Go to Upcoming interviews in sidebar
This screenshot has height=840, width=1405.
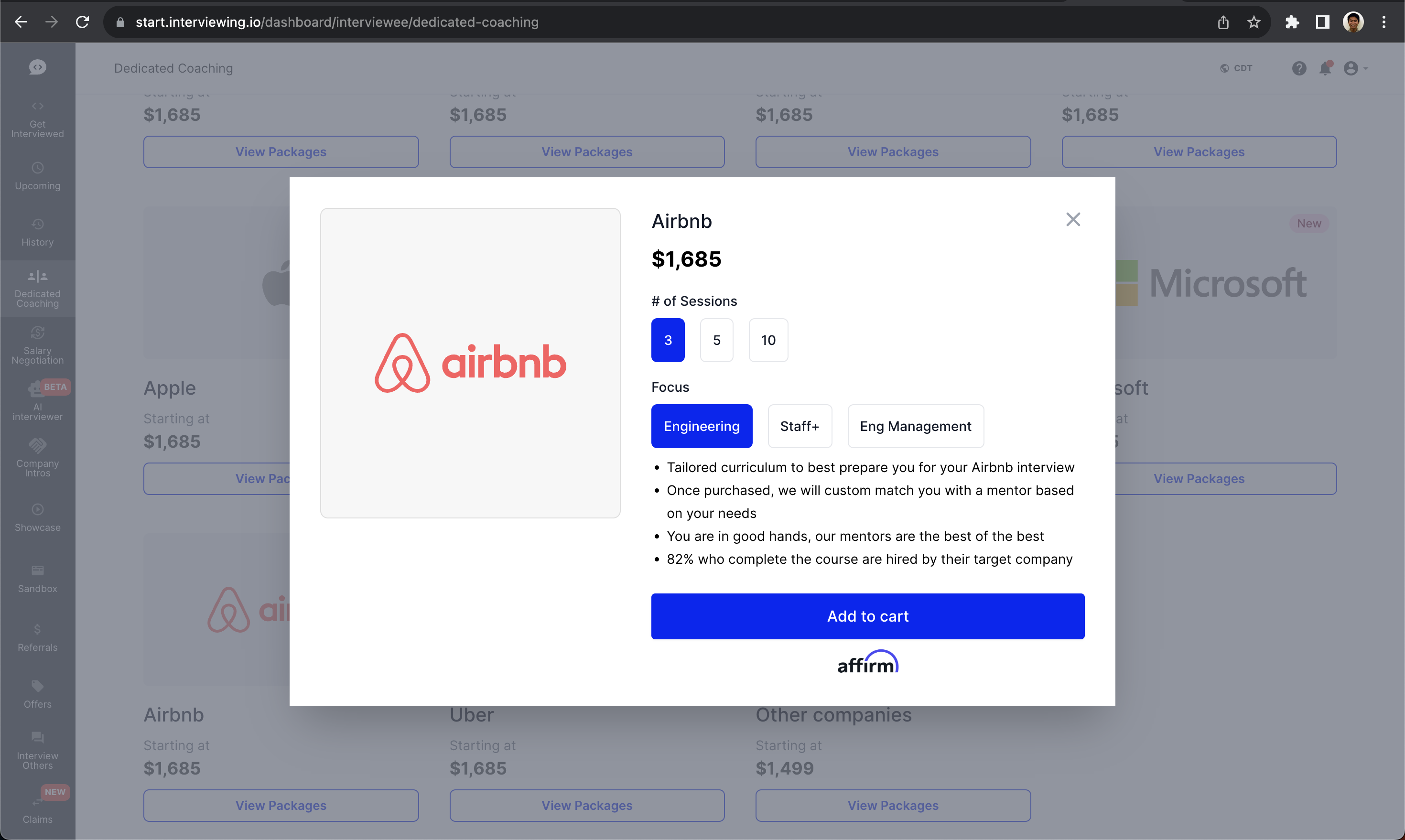(37, 176)
